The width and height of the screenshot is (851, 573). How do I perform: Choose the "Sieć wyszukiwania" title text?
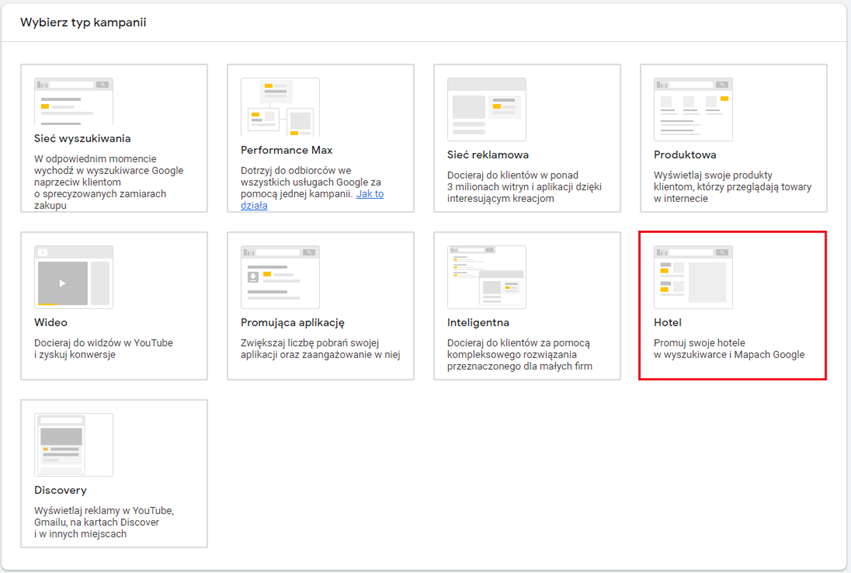point(82,139)
